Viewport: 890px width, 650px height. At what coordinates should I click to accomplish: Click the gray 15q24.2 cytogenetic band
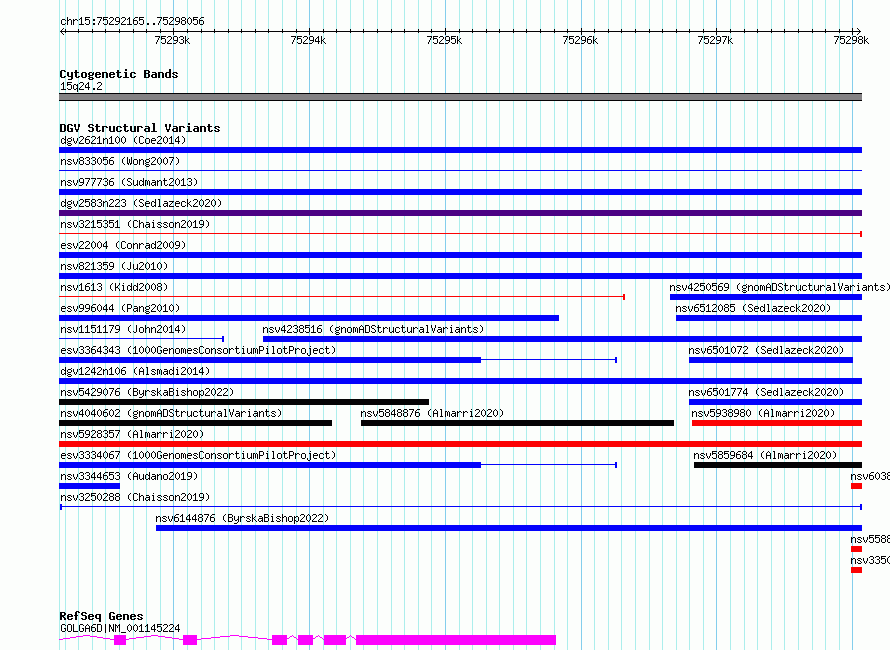coord(460,97)
